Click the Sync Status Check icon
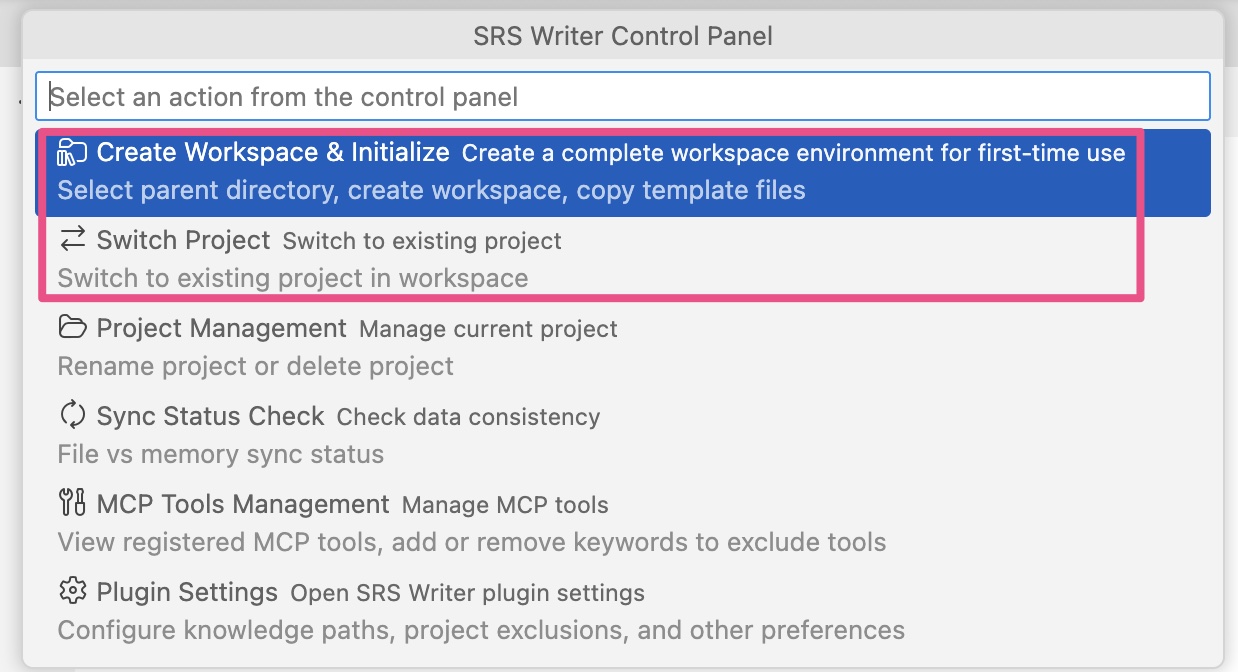 72,416
